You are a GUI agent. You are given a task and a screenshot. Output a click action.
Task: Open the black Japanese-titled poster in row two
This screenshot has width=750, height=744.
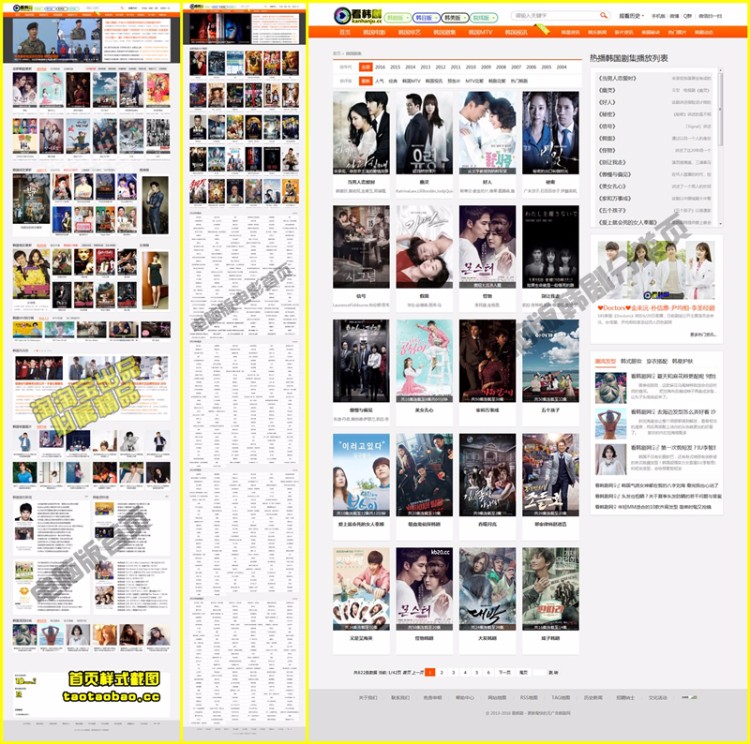[x=551, y=247]
